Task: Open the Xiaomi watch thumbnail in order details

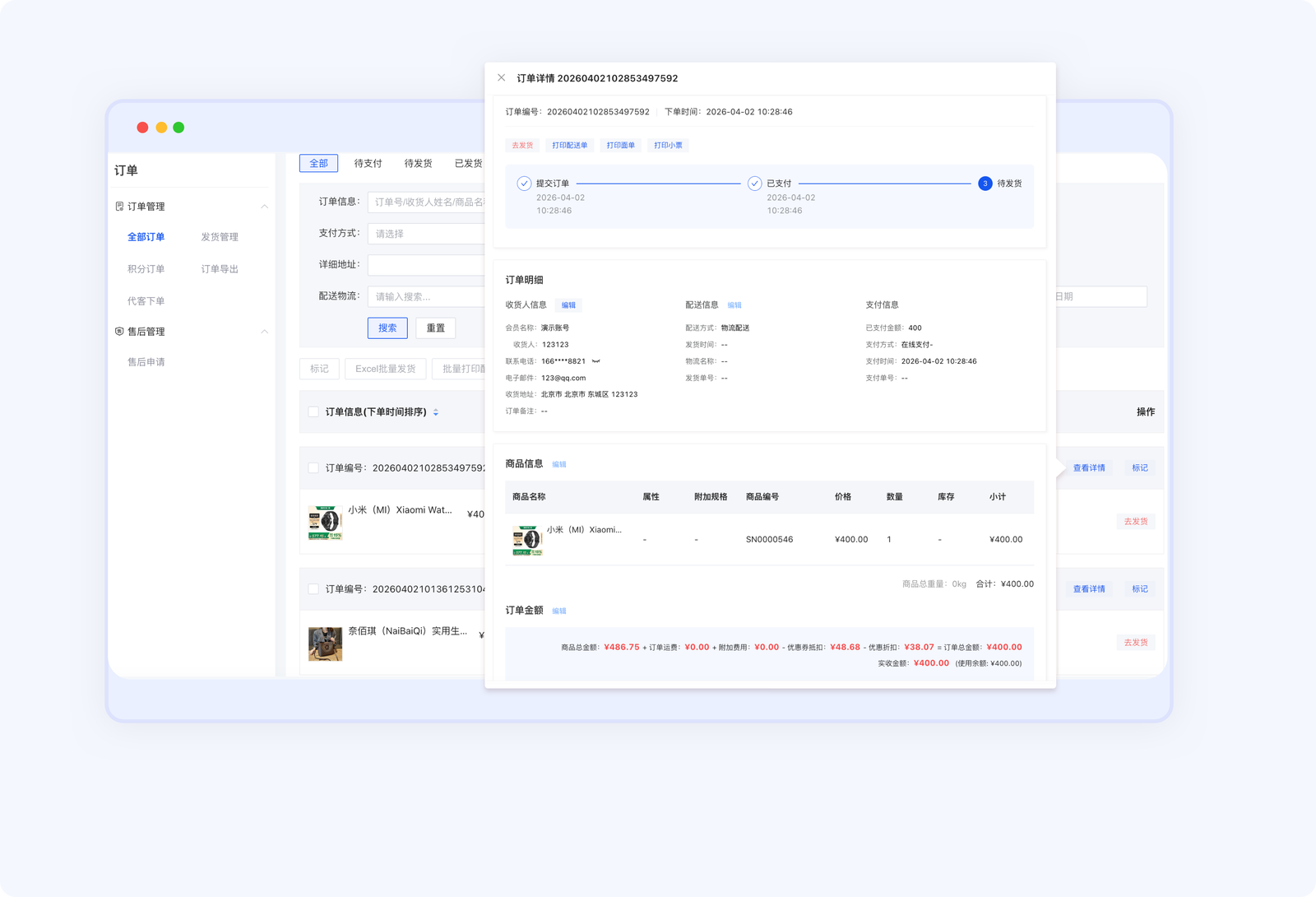Action: (527, 540)
